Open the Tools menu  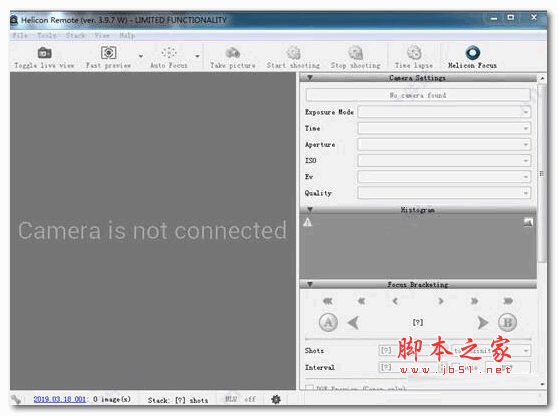click(47, 35)
